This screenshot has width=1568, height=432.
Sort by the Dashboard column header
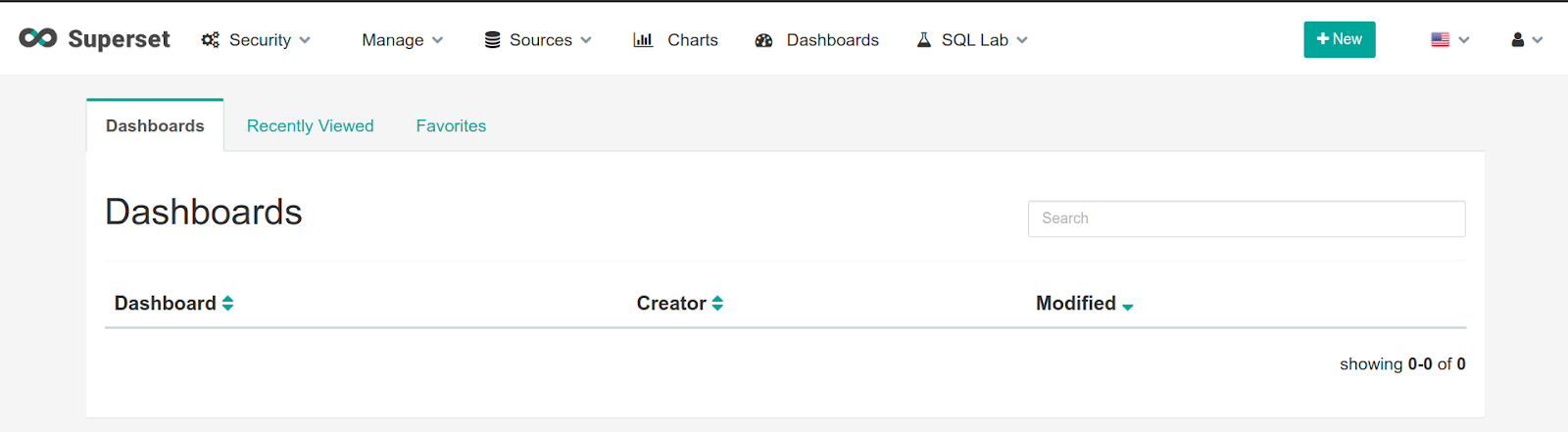coord(166,304)
